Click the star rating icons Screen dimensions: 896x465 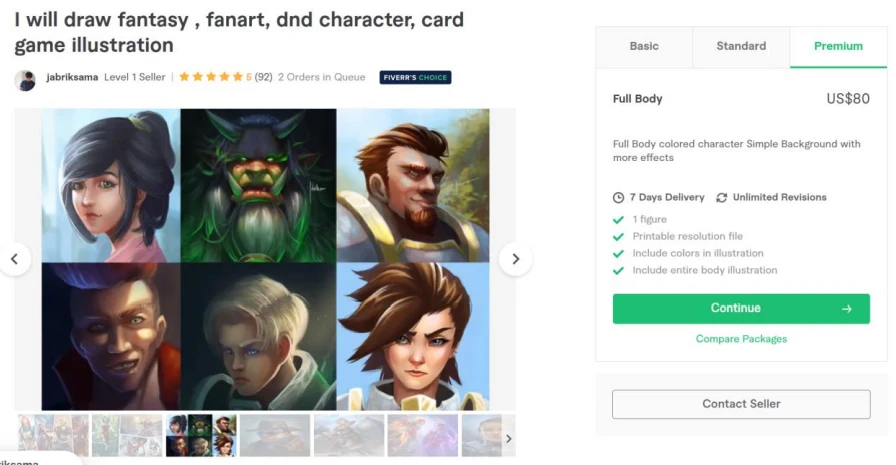coord(211,77)
